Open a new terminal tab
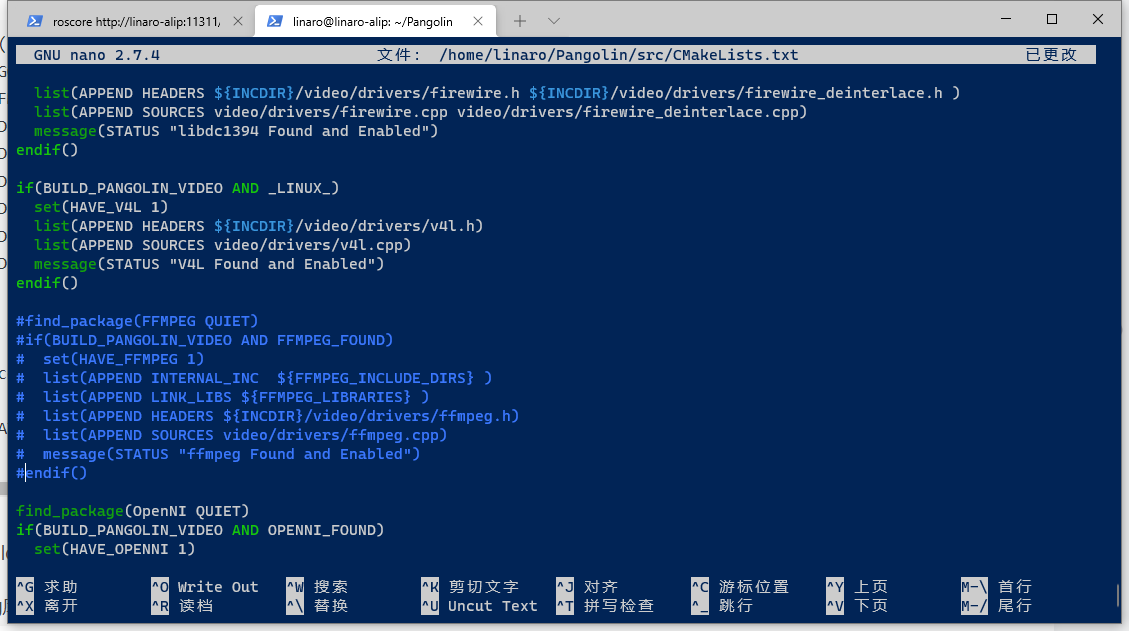The height and width of the screenshot is (631, 1129). click(520, 22)
